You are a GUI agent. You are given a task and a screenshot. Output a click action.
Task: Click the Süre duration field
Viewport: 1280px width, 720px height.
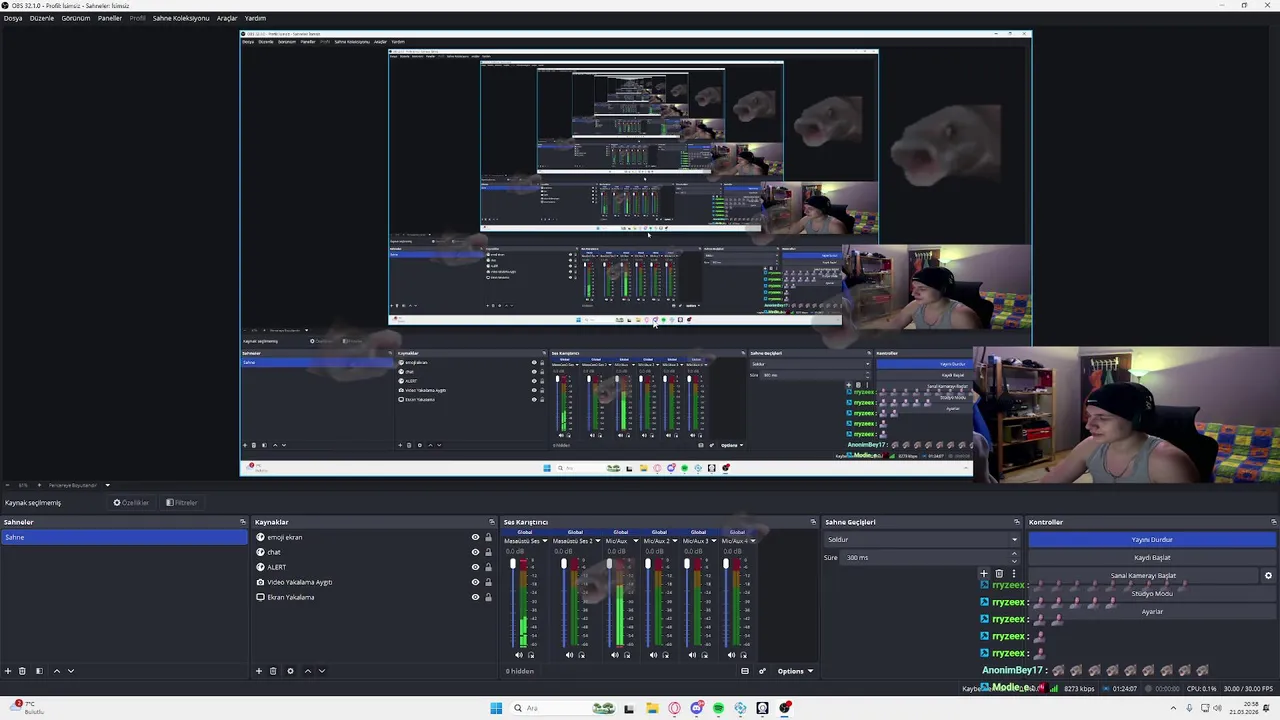[928, 557]
